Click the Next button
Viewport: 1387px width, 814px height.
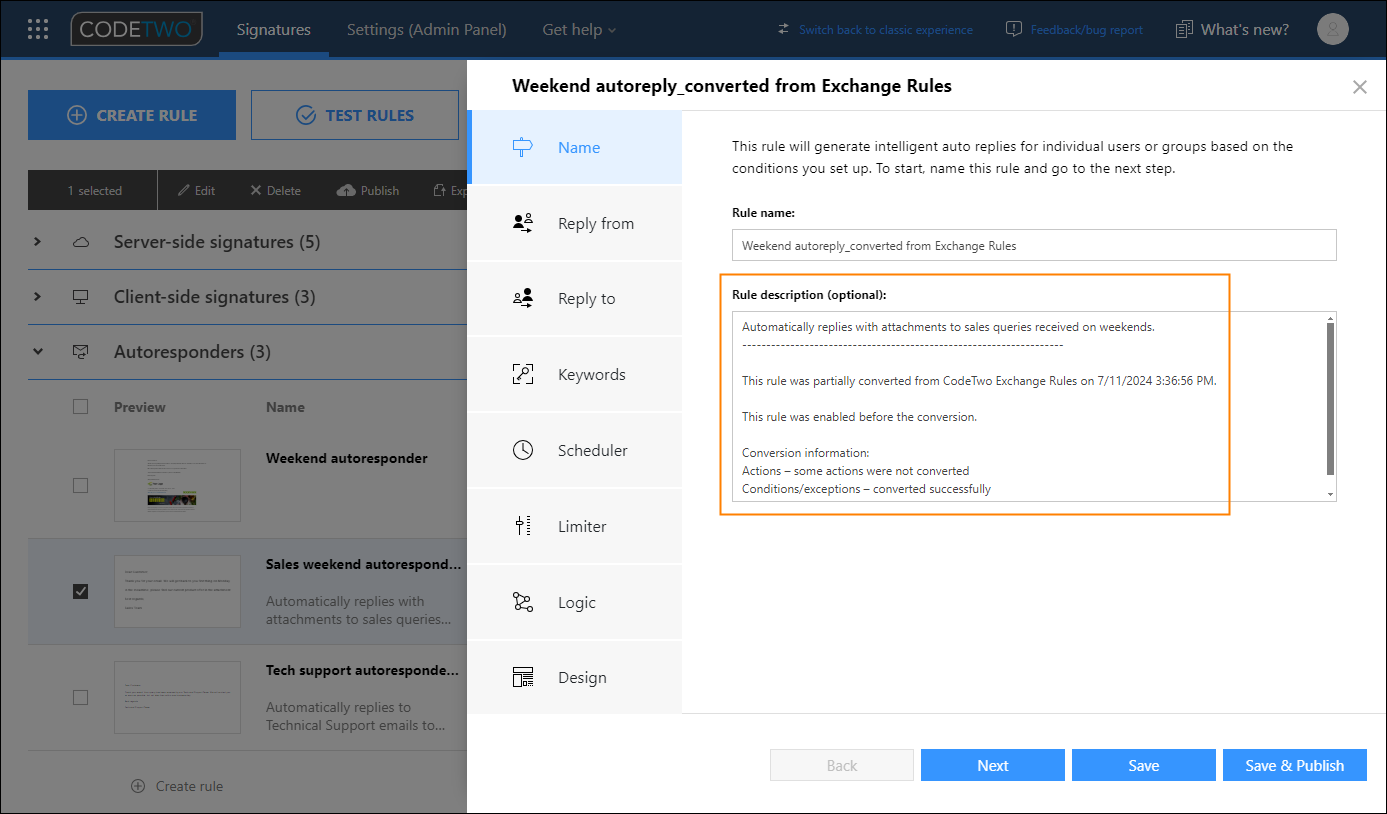[x=992, y=765]
